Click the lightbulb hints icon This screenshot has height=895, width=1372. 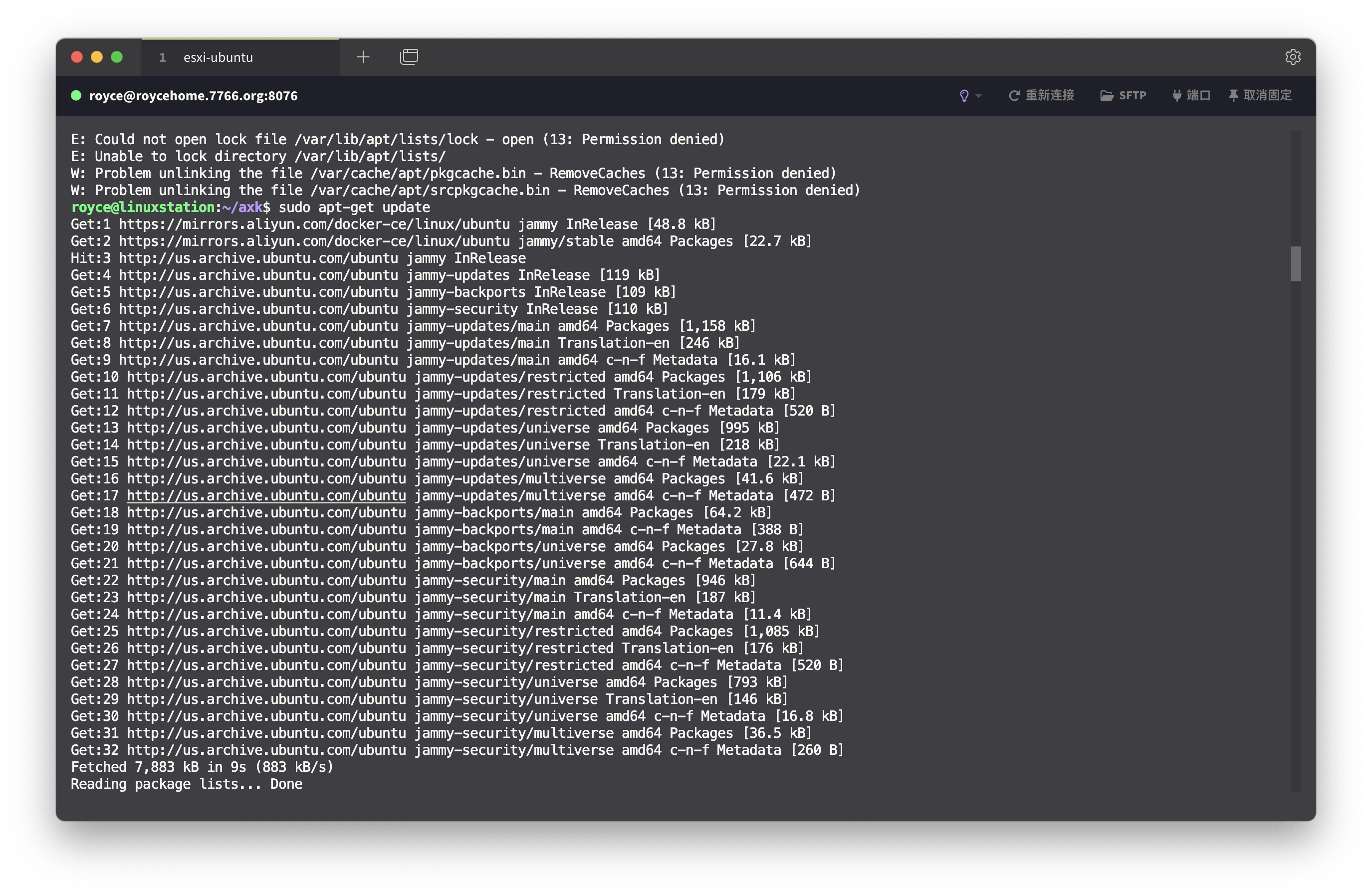click(964, 96)
